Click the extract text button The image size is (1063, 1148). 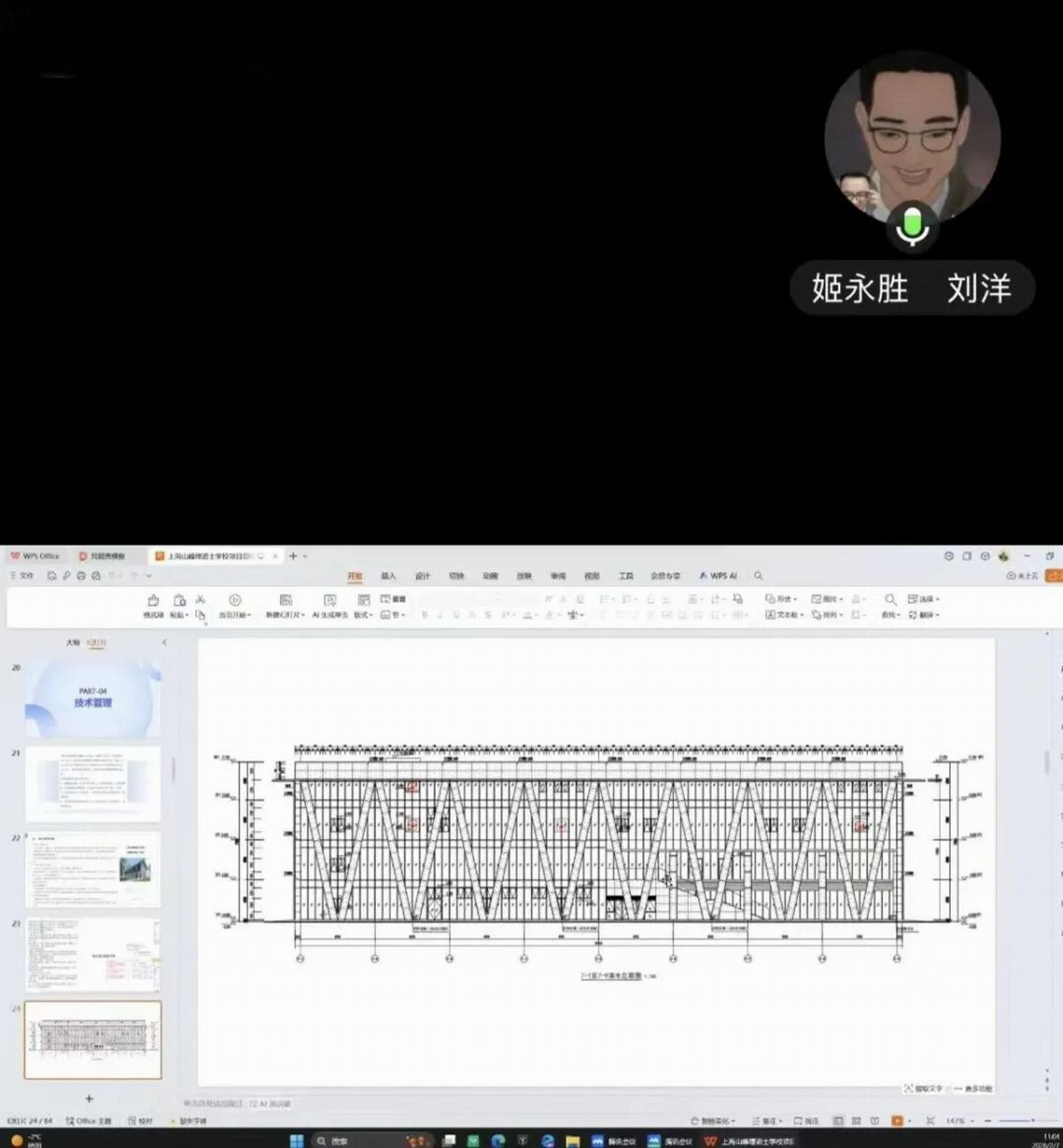click(x=924, y=1088)
